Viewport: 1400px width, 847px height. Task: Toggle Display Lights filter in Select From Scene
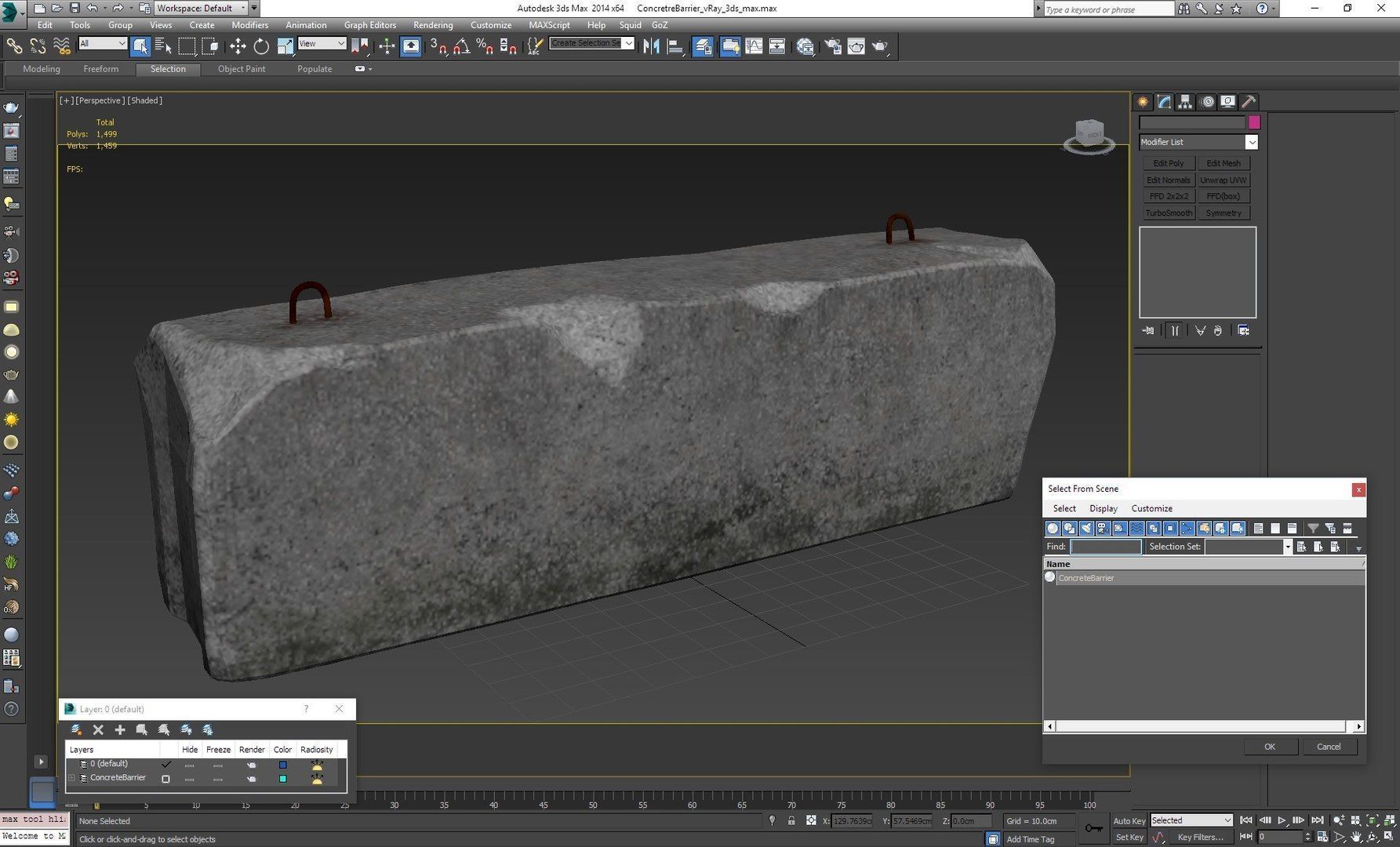click(x=1086, y=529)
